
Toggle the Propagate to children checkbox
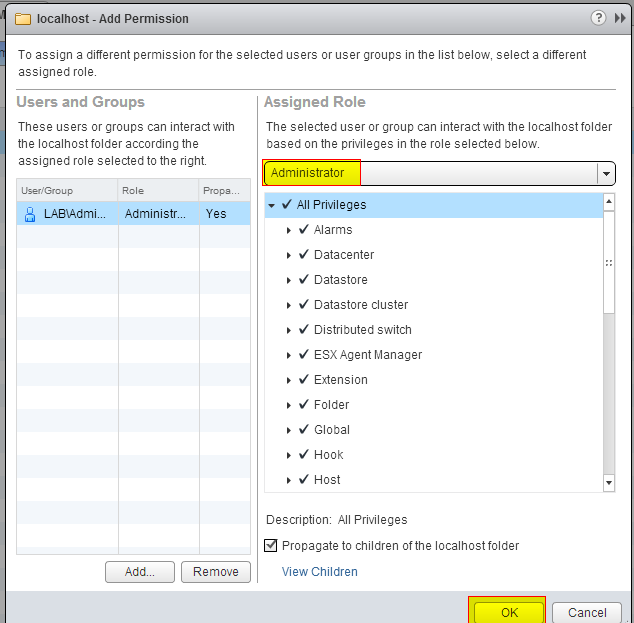[271, 546]
